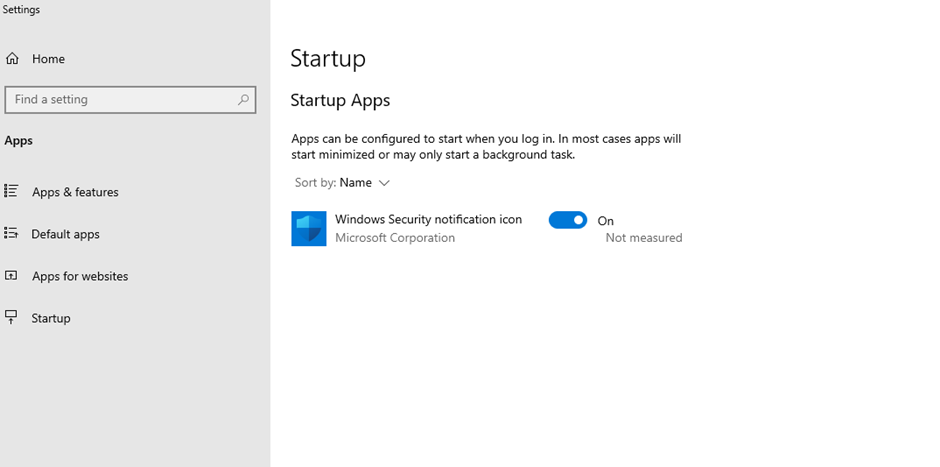Click the Apps for websites icon
Image resolution: width=940 pixels, height=467 pixels.
click(x=11, y=276)
